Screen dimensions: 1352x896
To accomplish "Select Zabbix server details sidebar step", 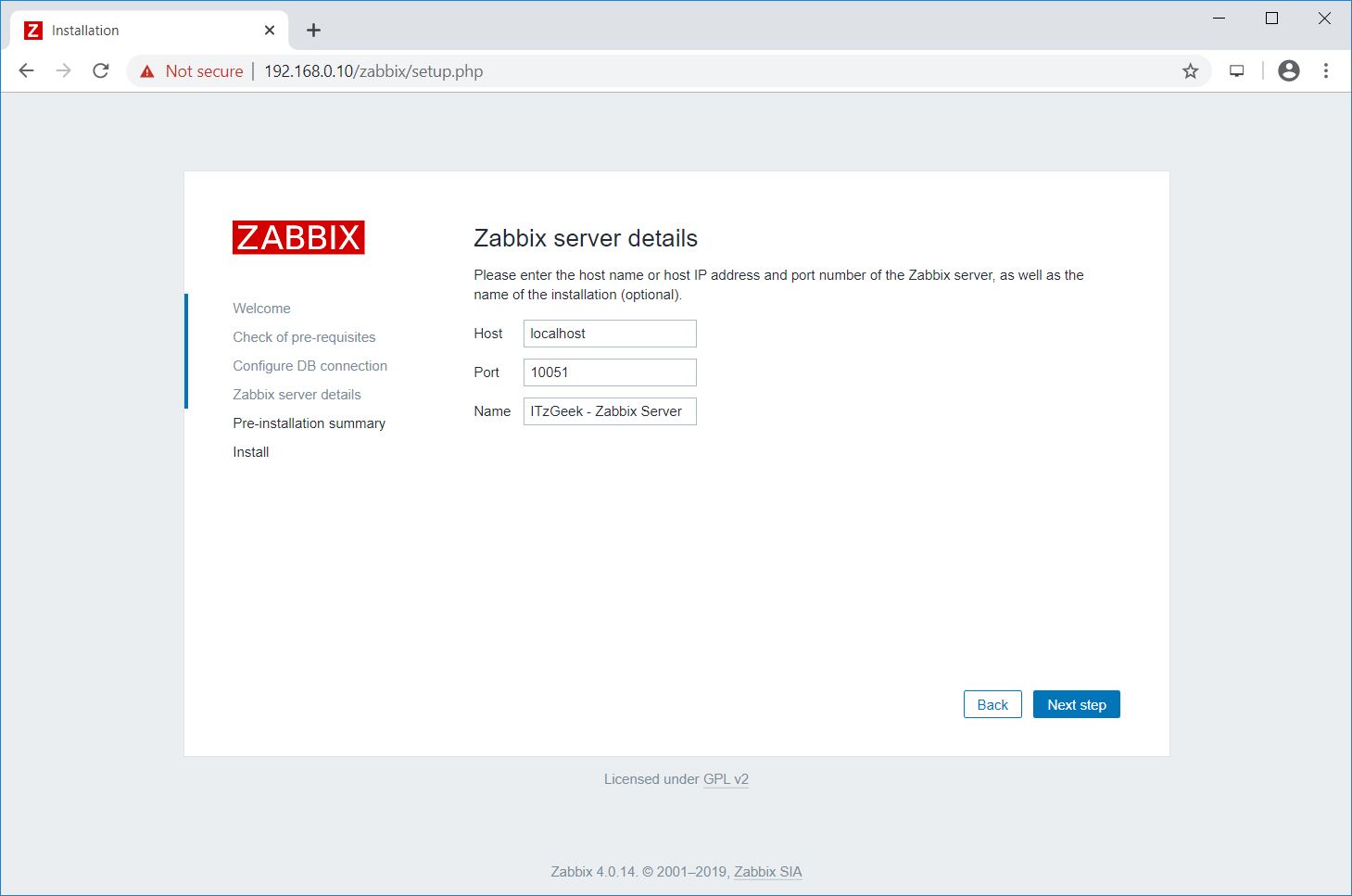I will [297, 395].
